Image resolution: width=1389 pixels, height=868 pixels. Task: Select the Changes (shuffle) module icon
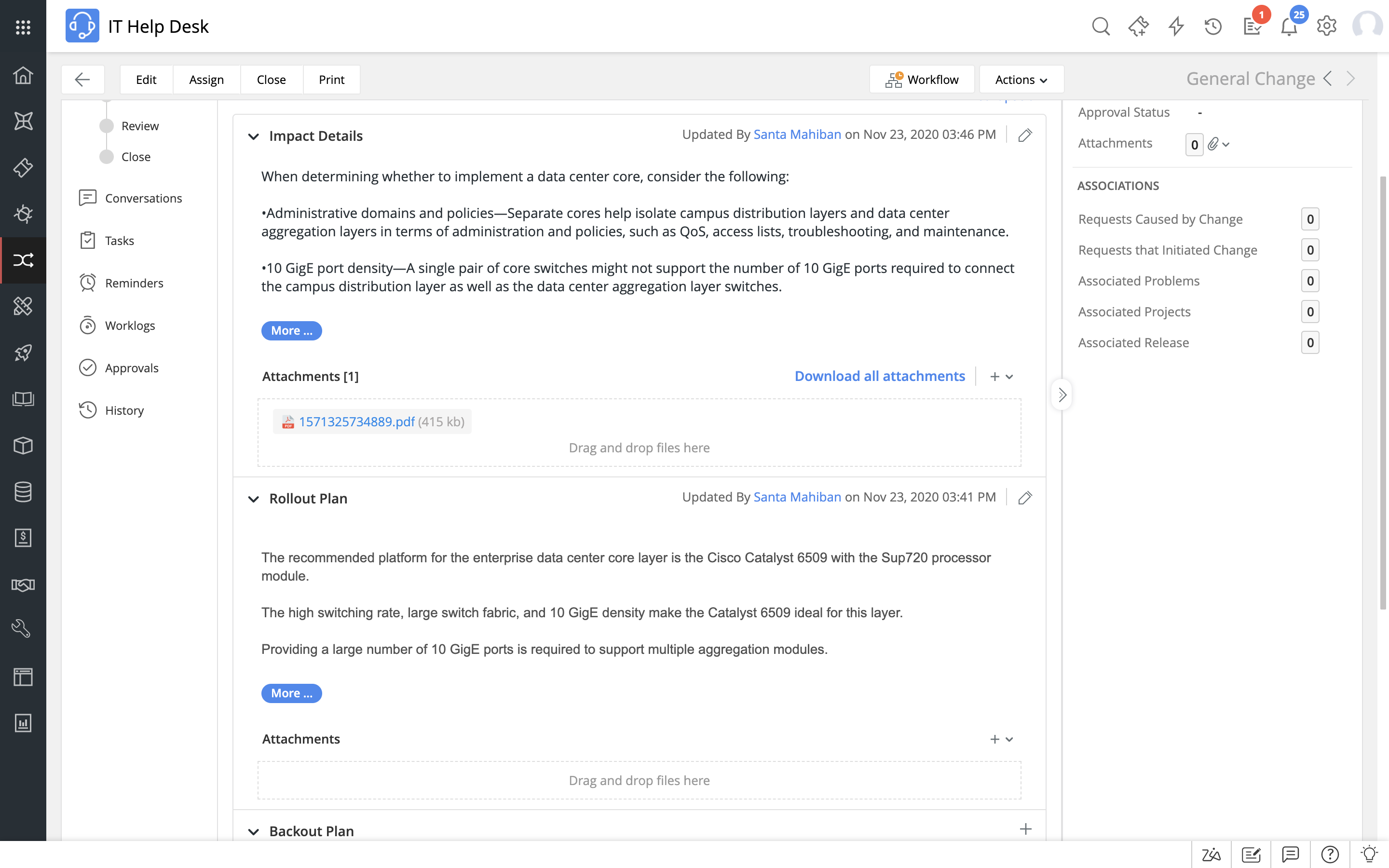pos(23,260)
